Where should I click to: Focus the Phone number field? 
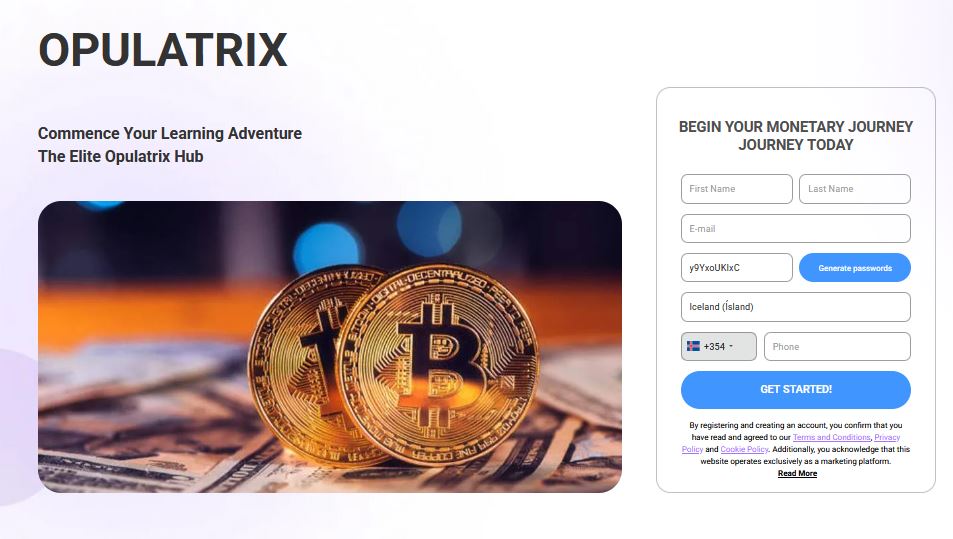tap(837, 346)
